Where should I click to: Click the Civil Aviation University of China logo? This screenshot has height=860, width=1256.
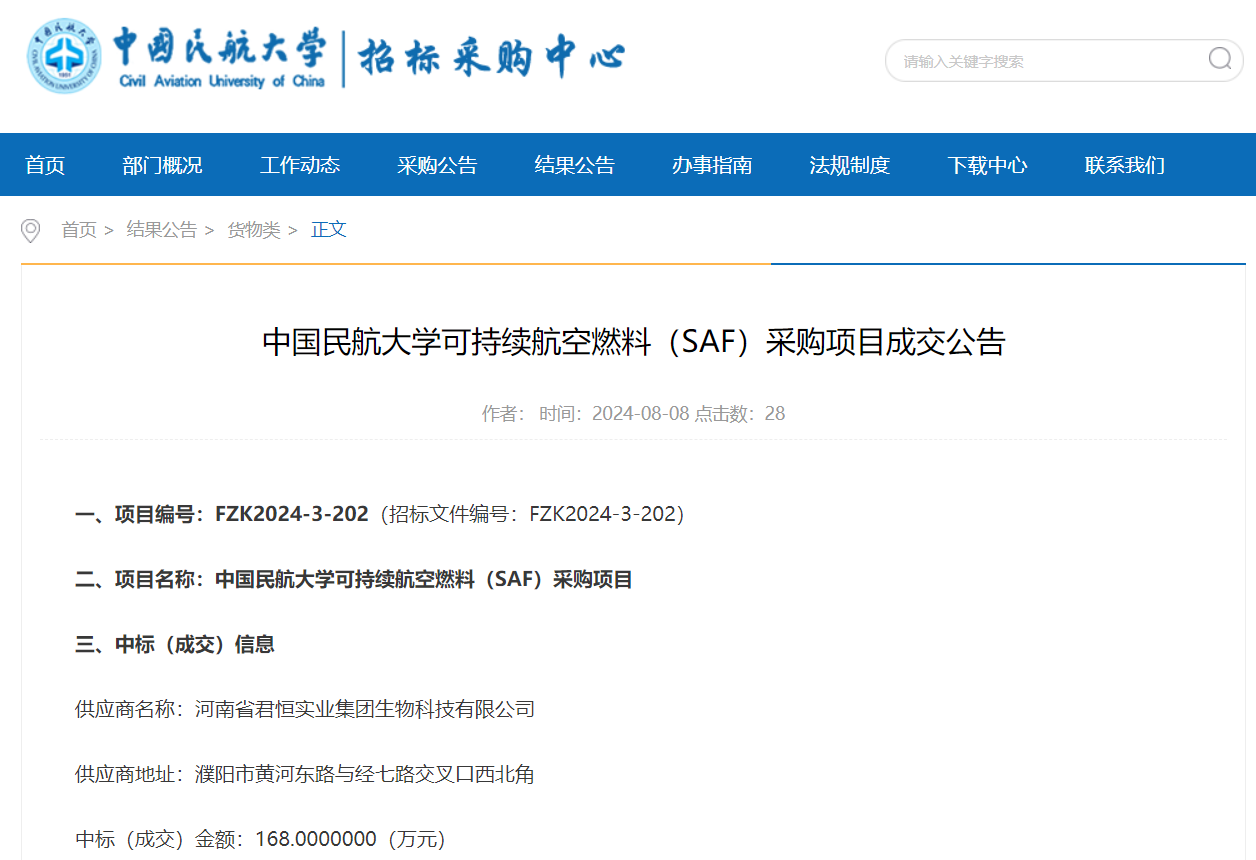tap(177, 57)
